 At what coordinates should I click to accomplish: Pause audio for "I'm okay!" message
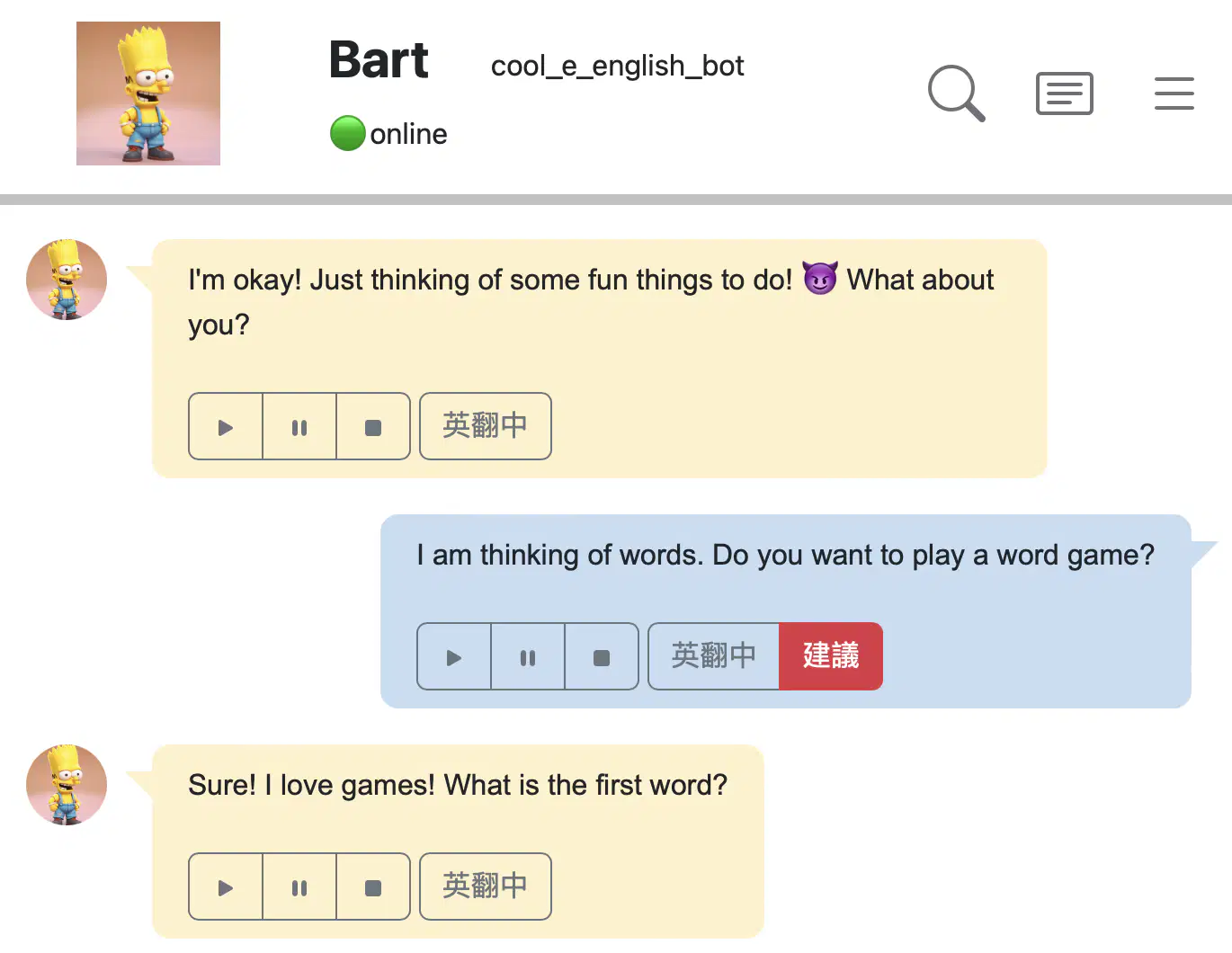point(299,427)
